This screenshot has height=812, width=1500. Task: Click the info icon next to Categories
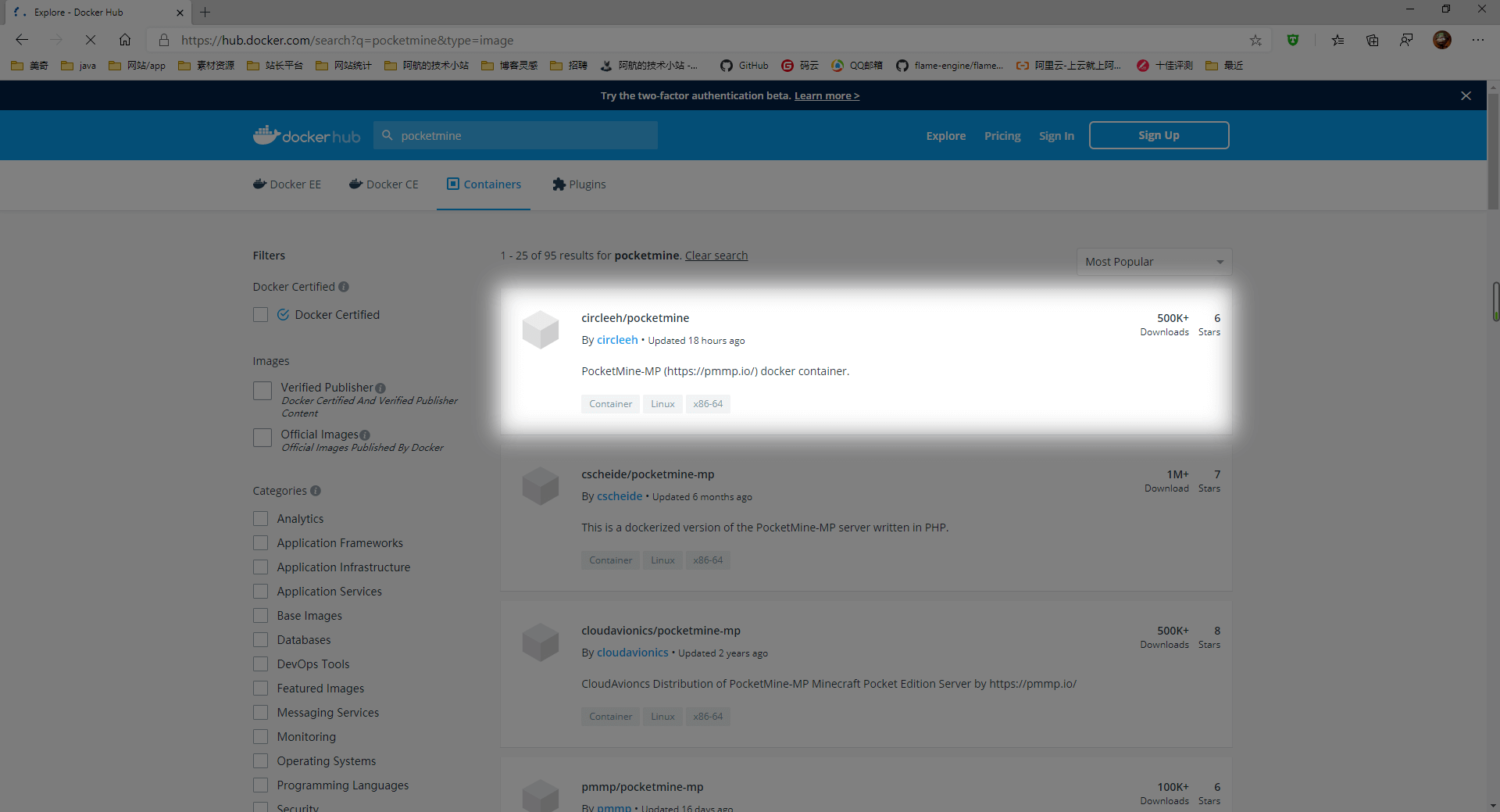pyautogui.click(x=315, y=491)
